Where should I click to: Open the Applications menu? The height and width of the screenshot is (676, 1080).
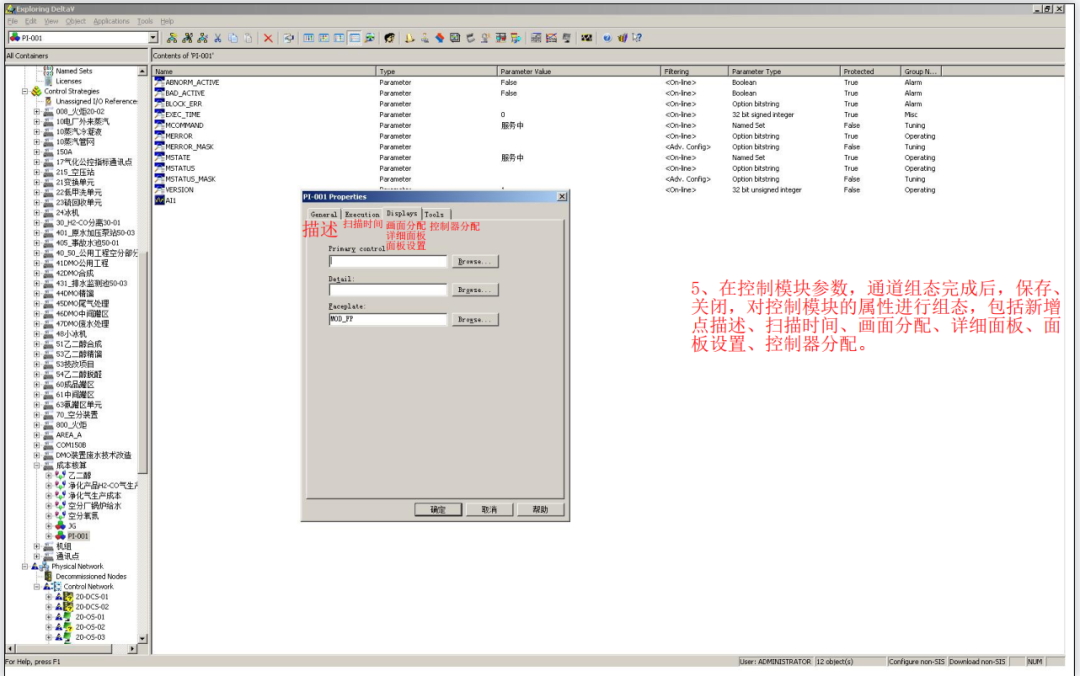(x=111, y=21)
